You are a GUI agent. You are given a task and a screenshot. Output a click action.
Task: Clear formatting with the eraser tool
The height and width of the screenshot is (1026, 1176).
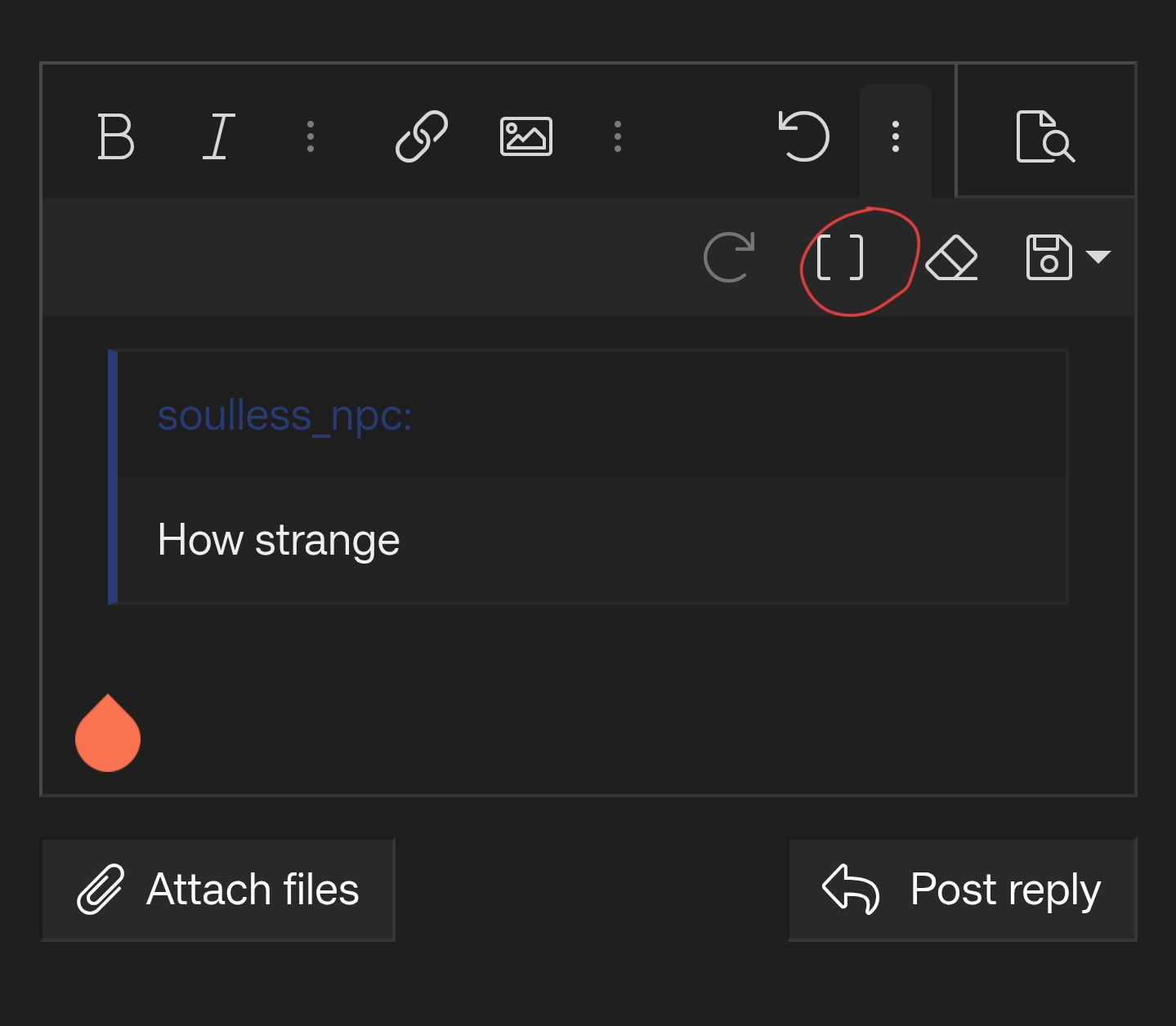tap(953, 258)
